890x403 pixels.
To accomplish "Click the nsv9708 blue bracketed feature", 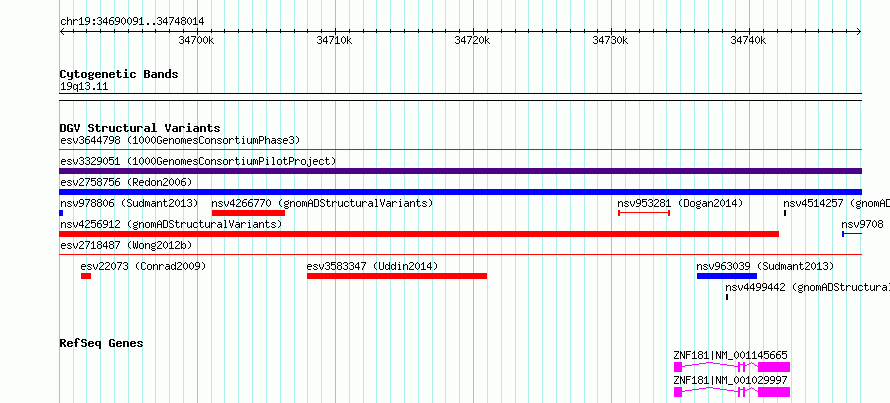I will coord(852,234).
